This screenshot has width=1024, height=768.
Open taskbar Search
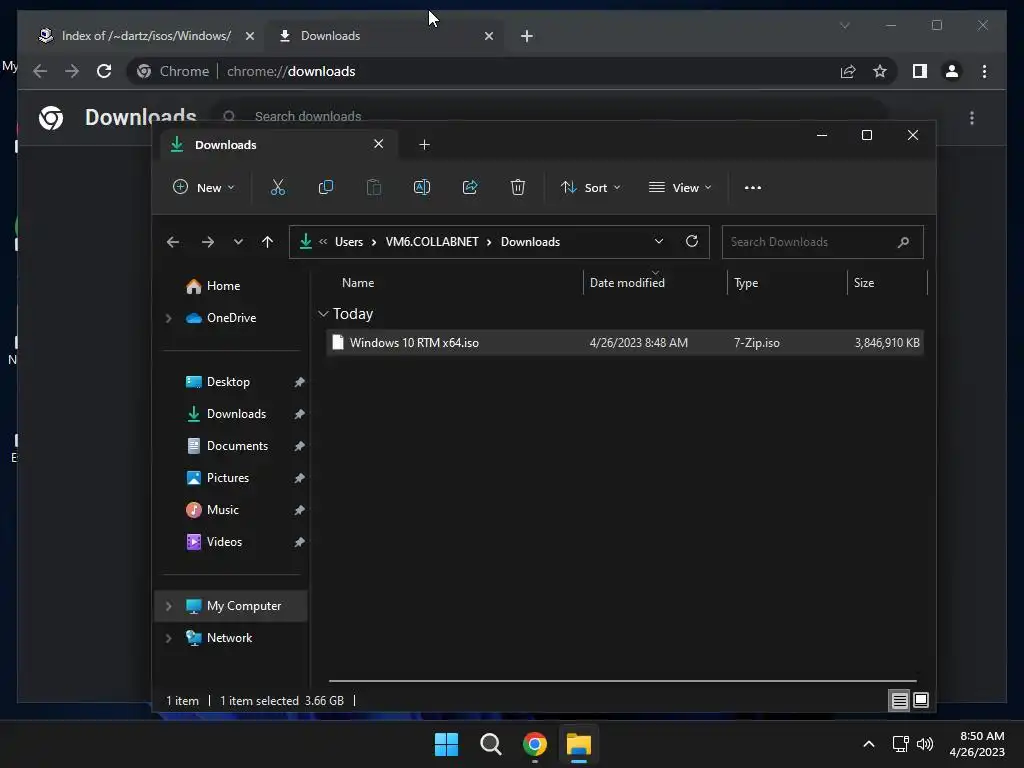490,744
